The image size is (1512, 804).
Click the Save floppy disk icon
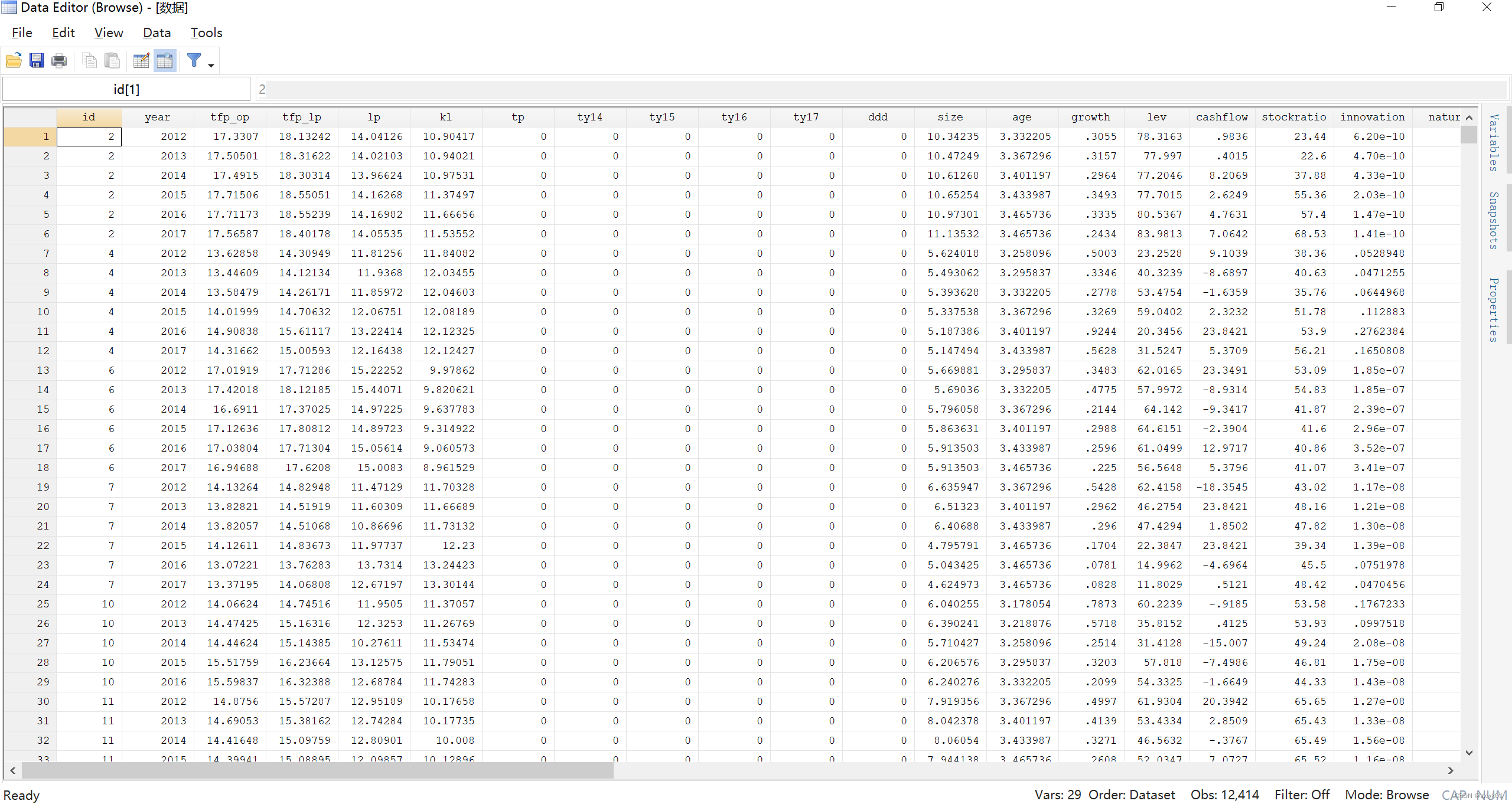(37, 60)
